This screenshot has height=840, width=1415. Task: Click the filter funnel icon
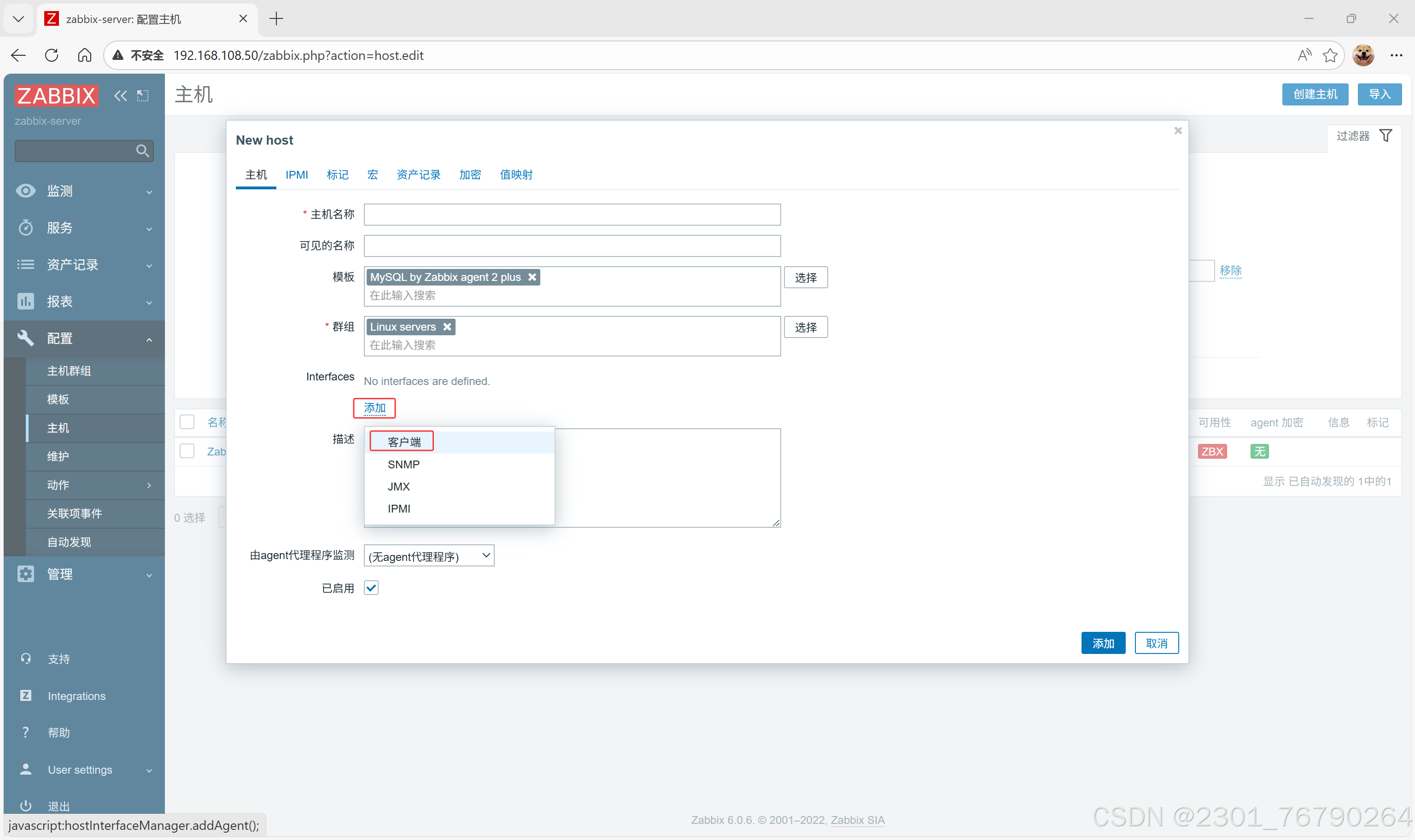(1385, 136)
